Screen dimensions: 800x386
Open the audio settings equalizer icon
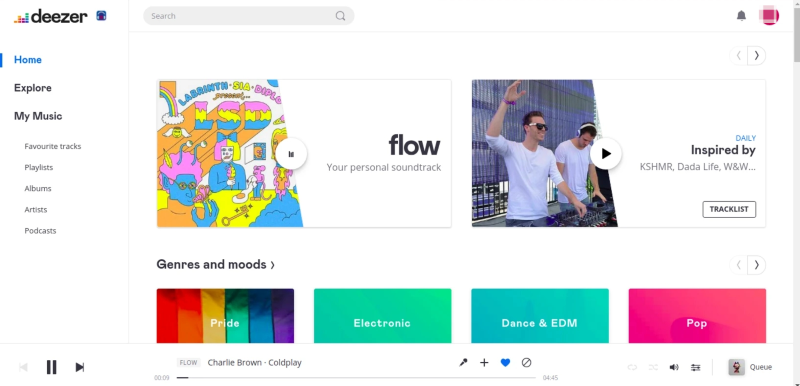point(695,367)
